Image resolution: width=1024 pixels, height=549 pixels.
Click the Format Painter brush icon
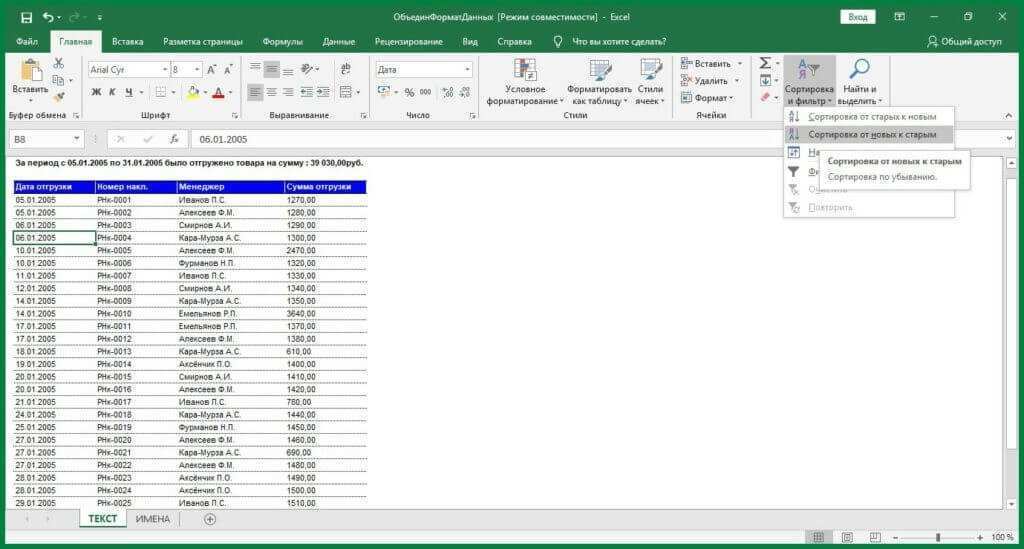coord(58,98)
